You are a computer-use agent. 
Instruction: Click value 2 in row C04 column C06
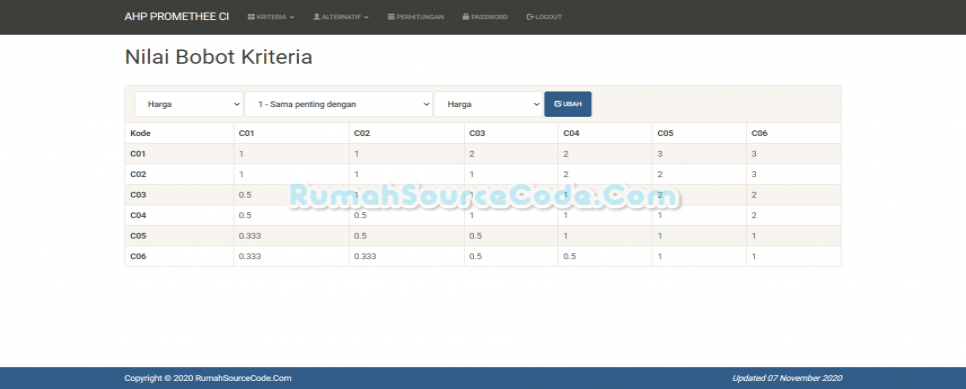coord(754,215)
